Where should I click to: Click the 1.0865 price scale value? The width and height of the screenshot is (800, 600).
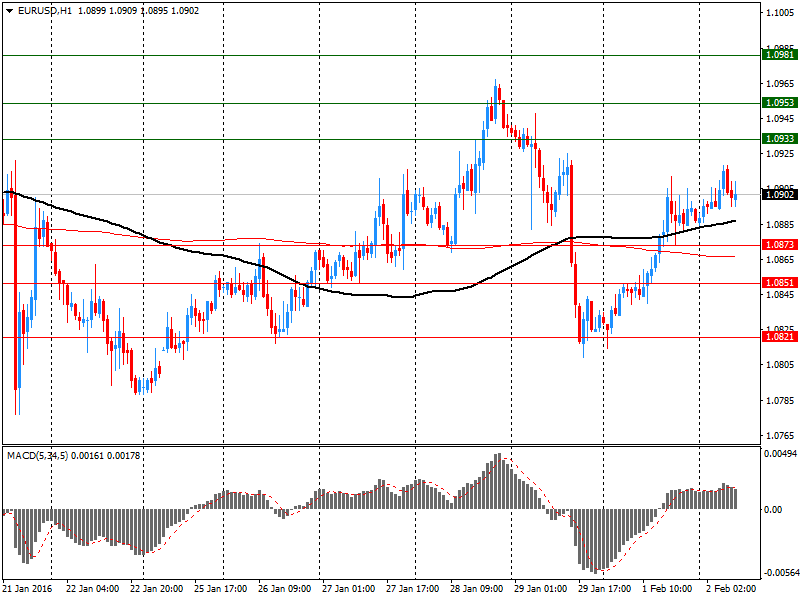[x=780, y=260]
